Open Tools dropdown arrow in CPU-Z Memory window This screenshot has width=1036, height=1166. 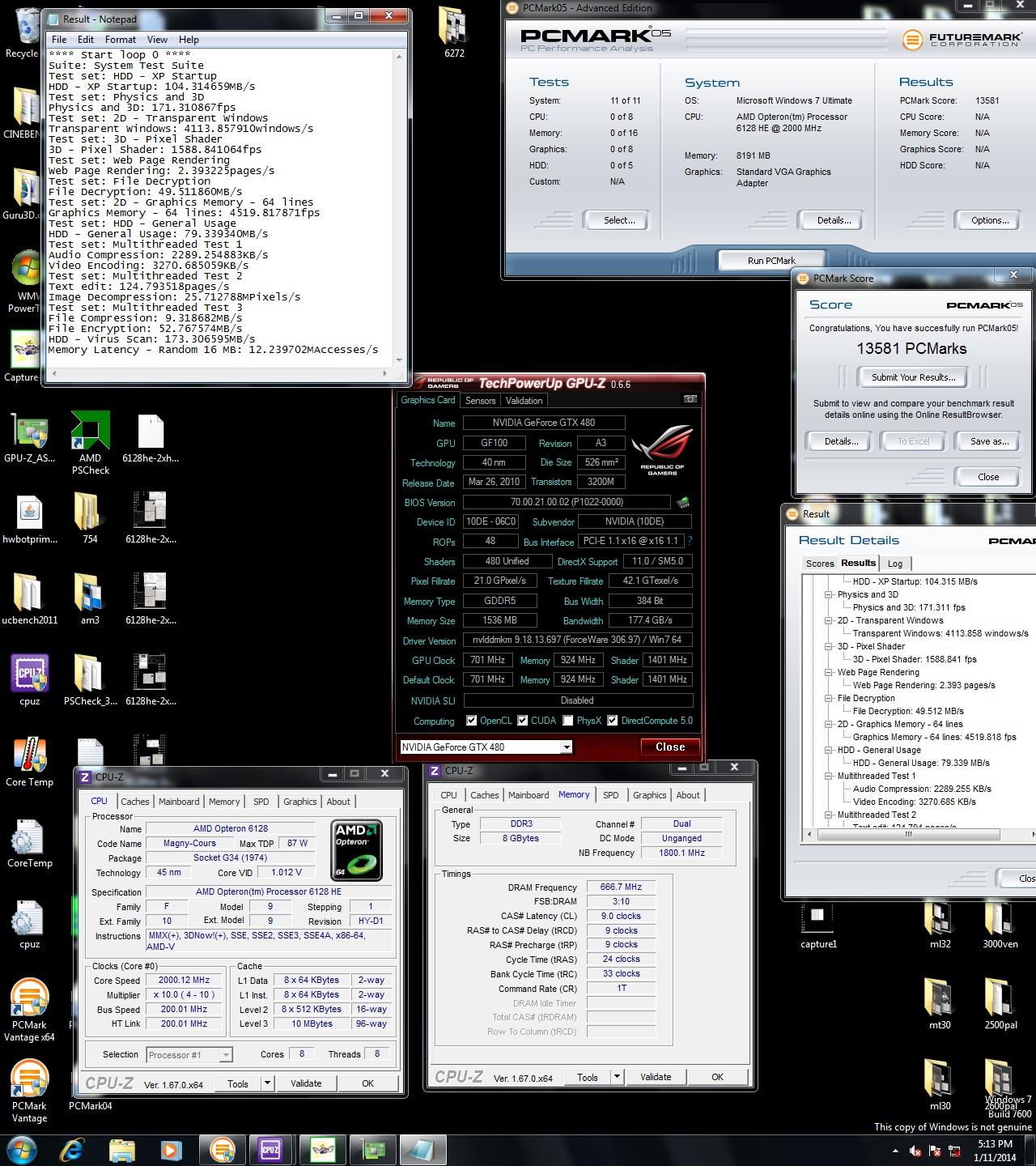tap(617, 1077)
